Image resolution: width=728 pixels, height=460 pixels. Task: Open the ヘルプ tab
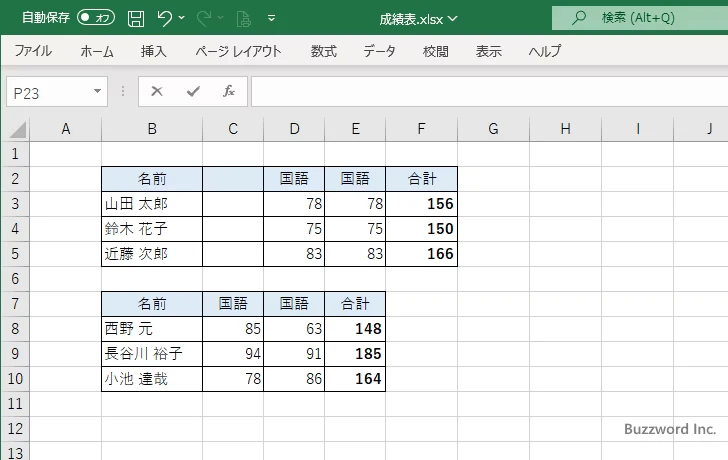click(545, 51)
